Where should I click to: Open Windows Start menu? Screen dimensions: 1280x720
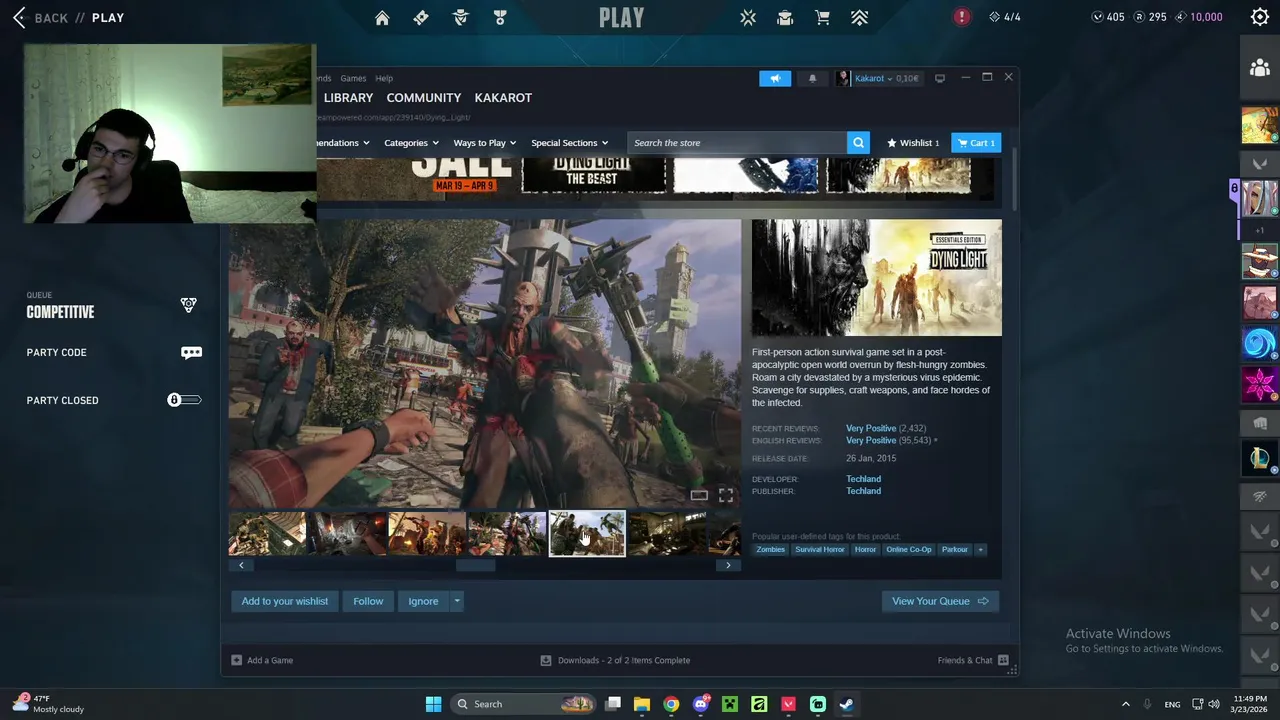coord(433,704)
